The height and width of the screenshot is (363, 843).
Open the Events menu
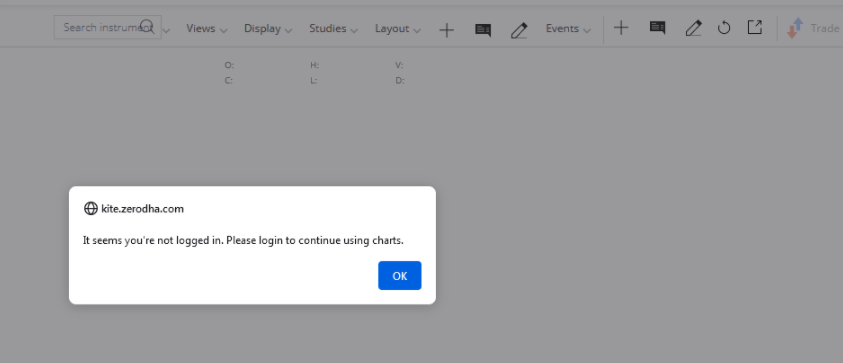pyautogui.click(x=568, y=29)
